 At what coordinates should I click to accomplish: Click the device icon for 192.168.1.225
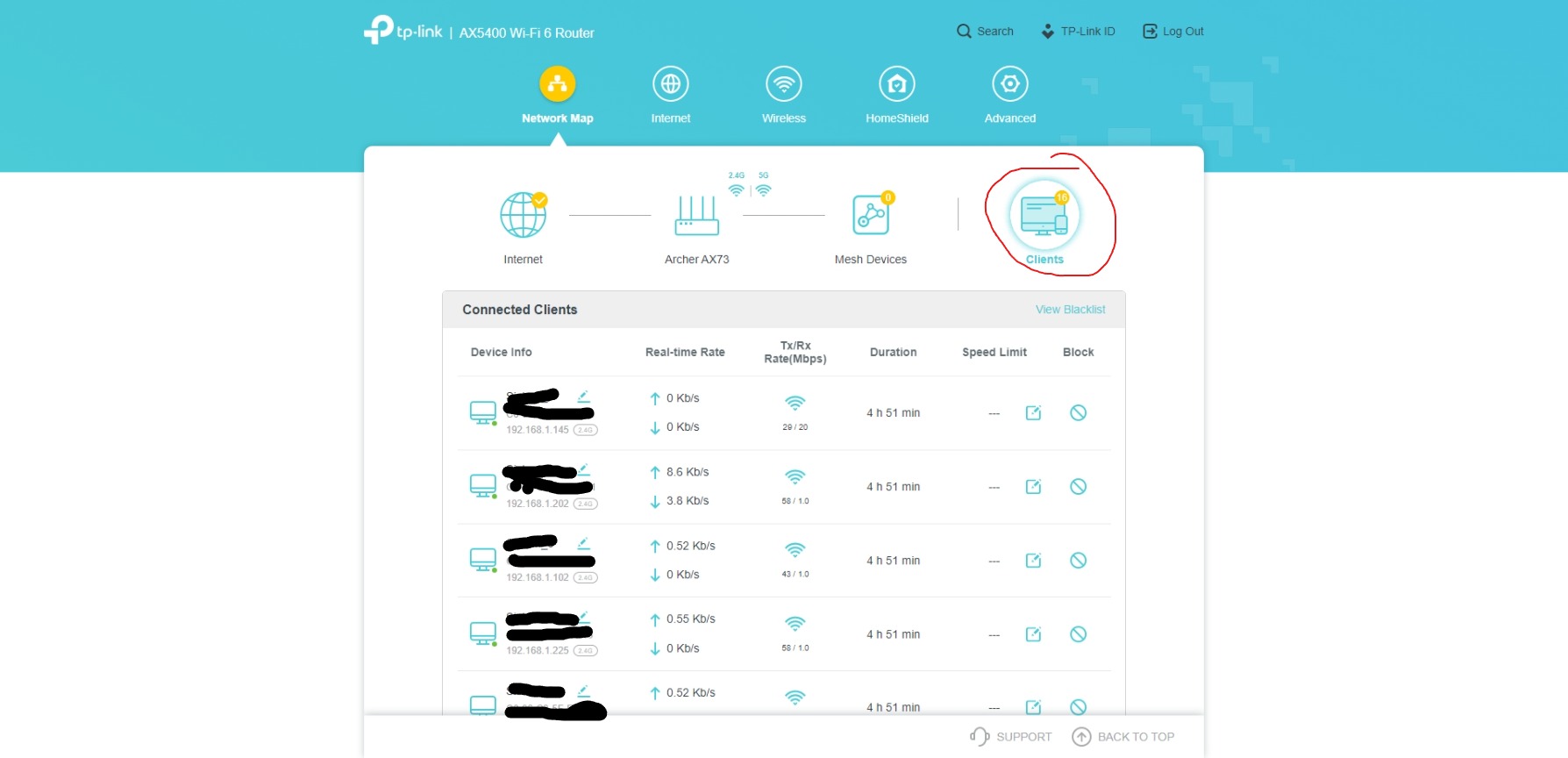[x=483, y=634]
